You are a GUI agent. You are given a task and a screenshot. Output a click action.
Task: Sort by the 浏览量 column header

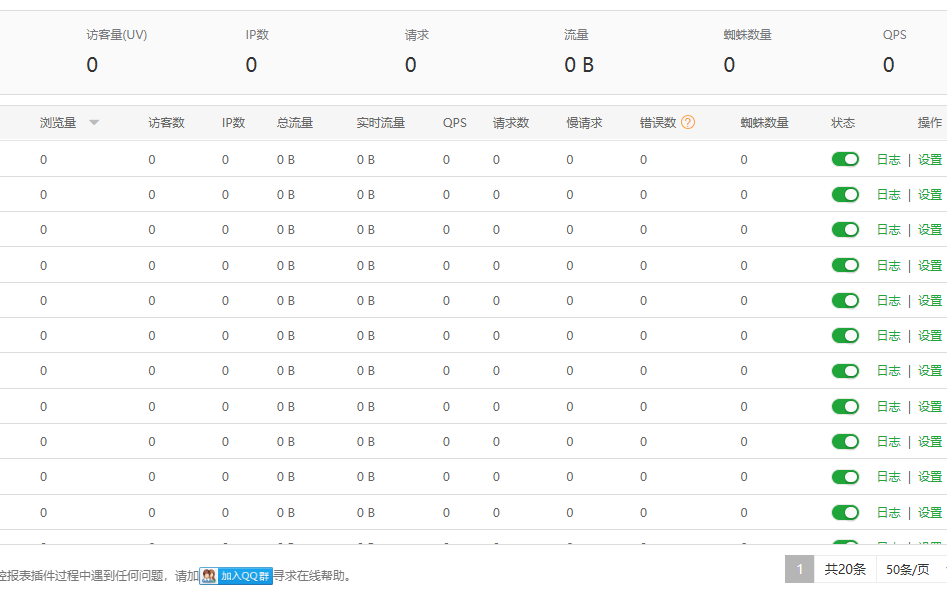coord(58,123)
